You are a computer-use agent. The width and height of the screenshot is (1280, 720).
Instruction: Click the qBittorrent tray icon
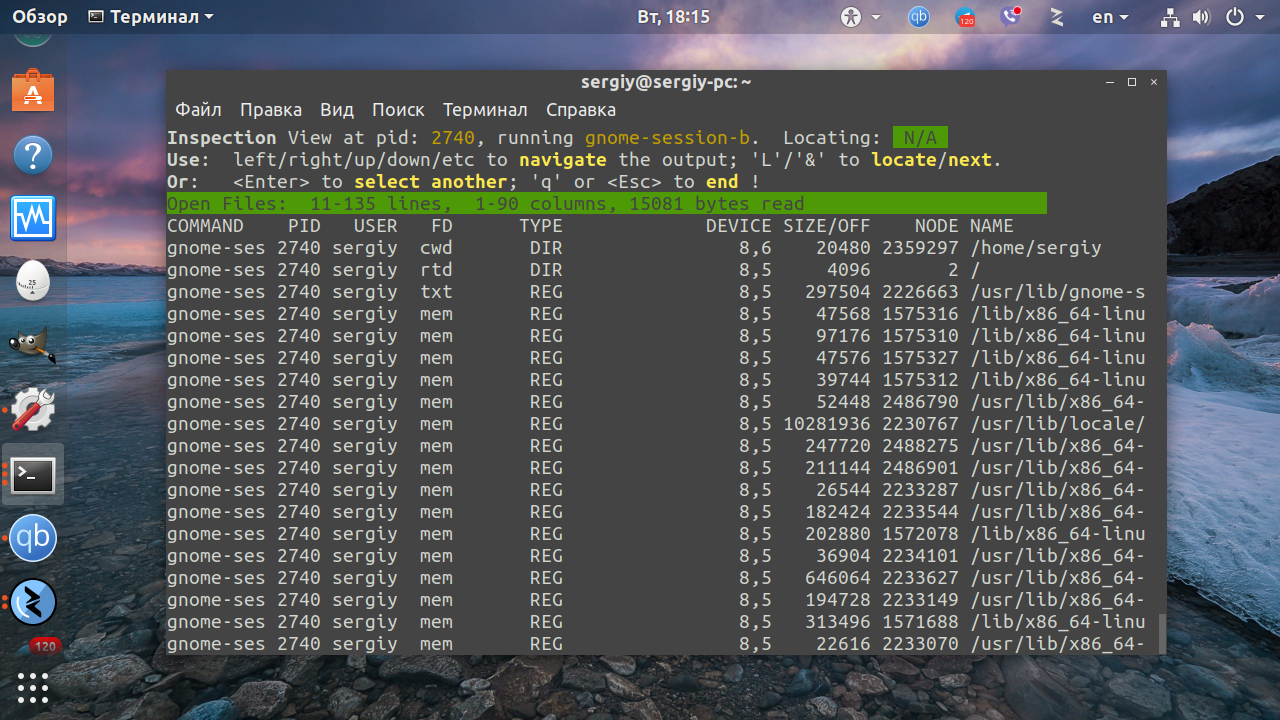click(x=918, y=17)
